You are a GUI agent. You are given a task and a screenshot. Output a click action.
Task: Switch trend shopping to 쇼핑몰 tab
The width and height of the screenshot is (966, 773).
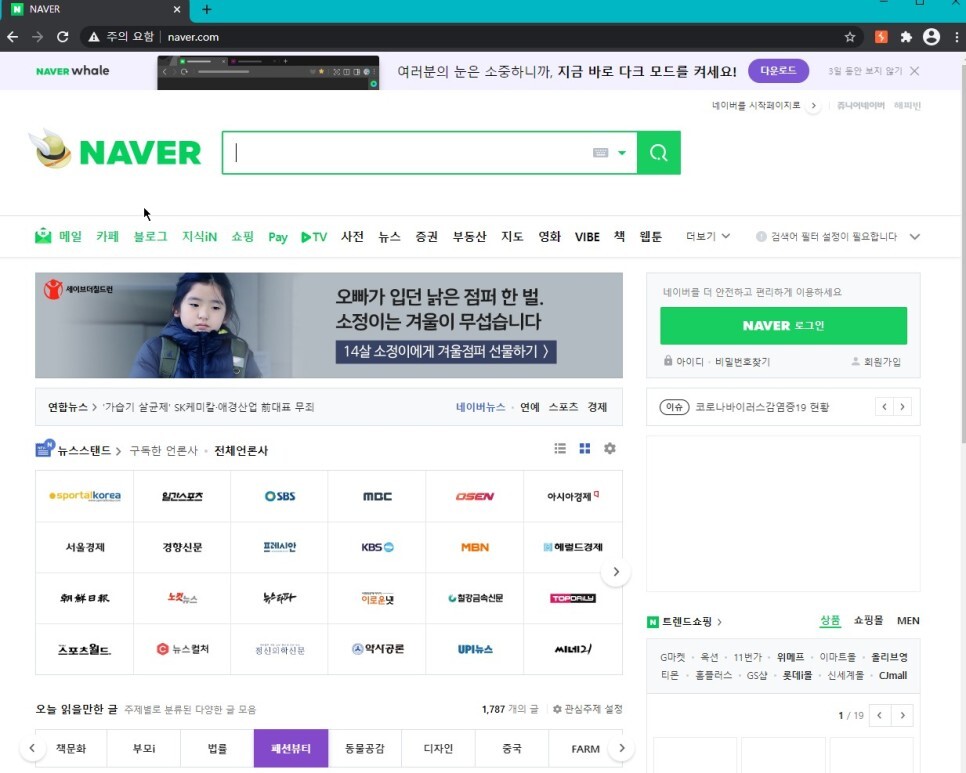[868, 620]
